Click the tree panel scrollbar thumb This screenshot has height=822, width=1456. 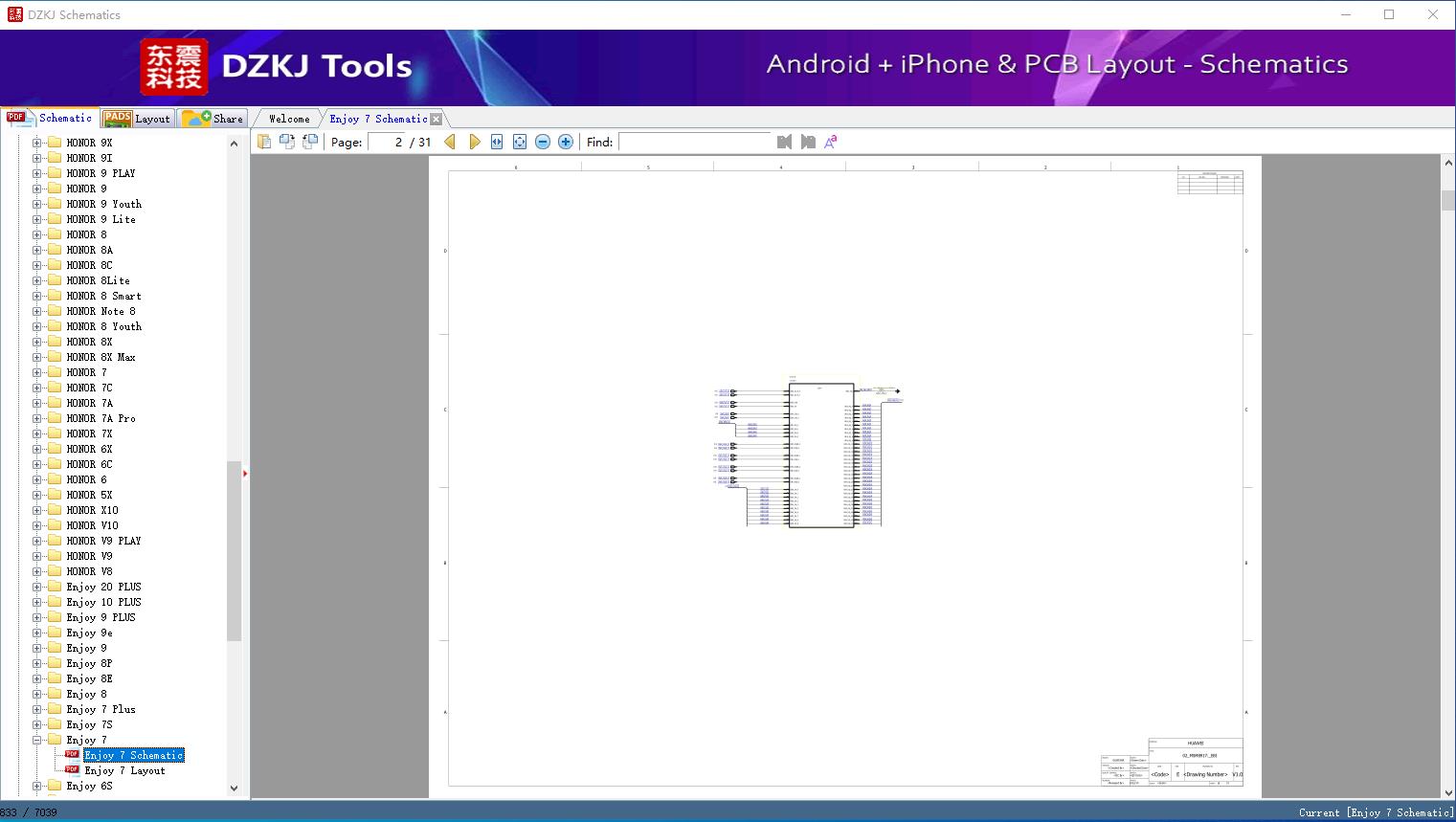point(234,550)
